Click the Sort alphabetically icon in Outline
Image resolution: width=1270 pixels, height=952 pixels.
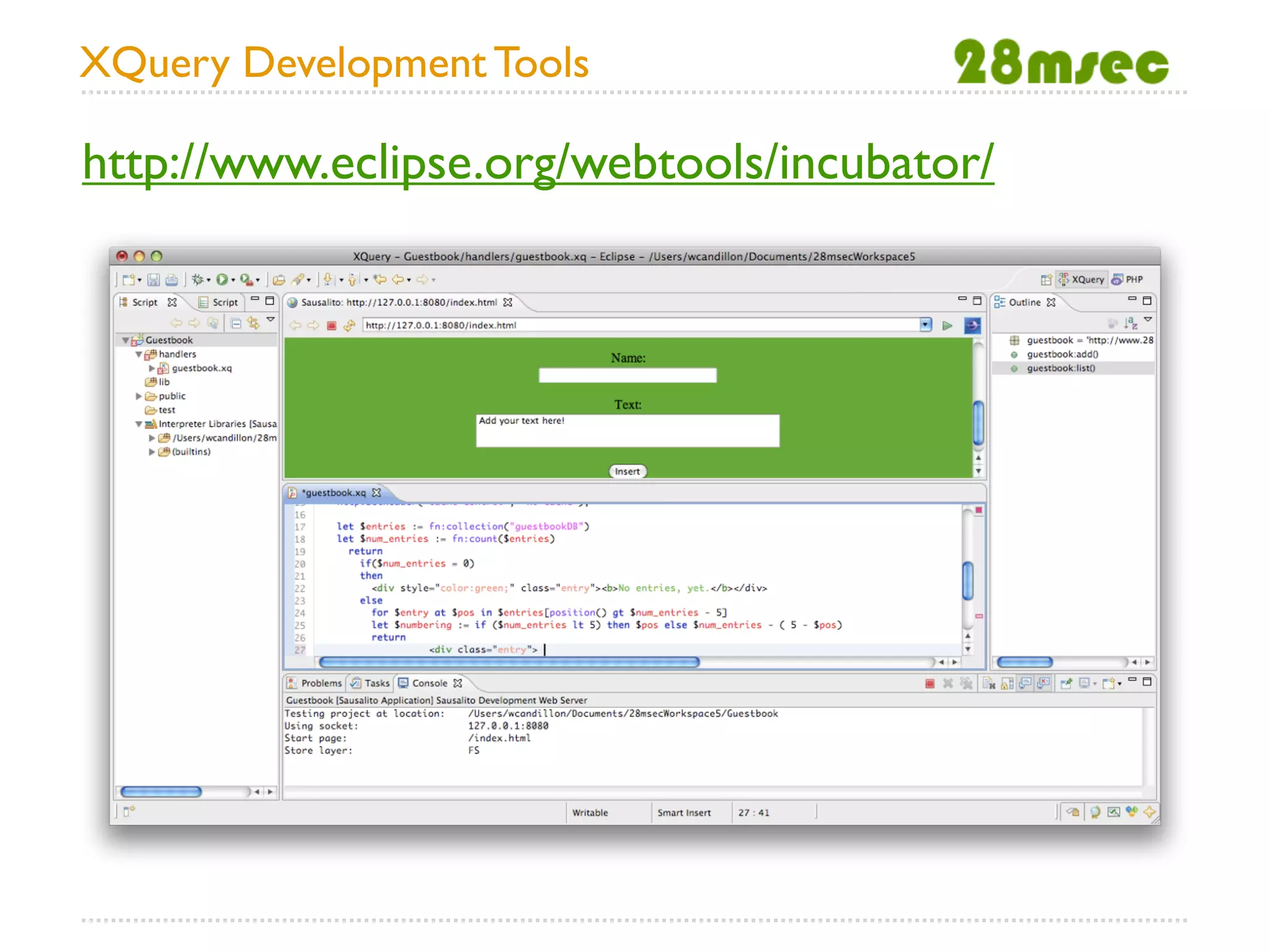(x=1130, y=323)
